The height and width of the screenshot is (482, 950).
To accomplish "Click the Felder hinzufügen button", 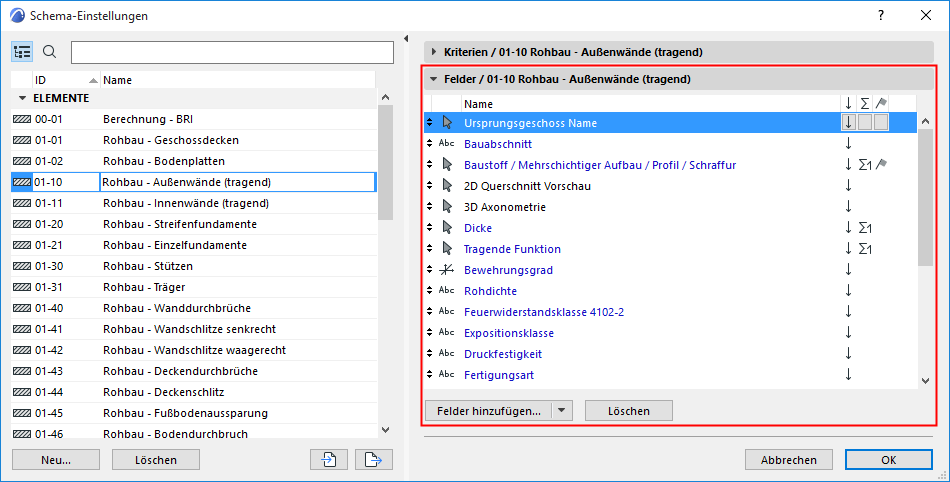I will (489, 411).
